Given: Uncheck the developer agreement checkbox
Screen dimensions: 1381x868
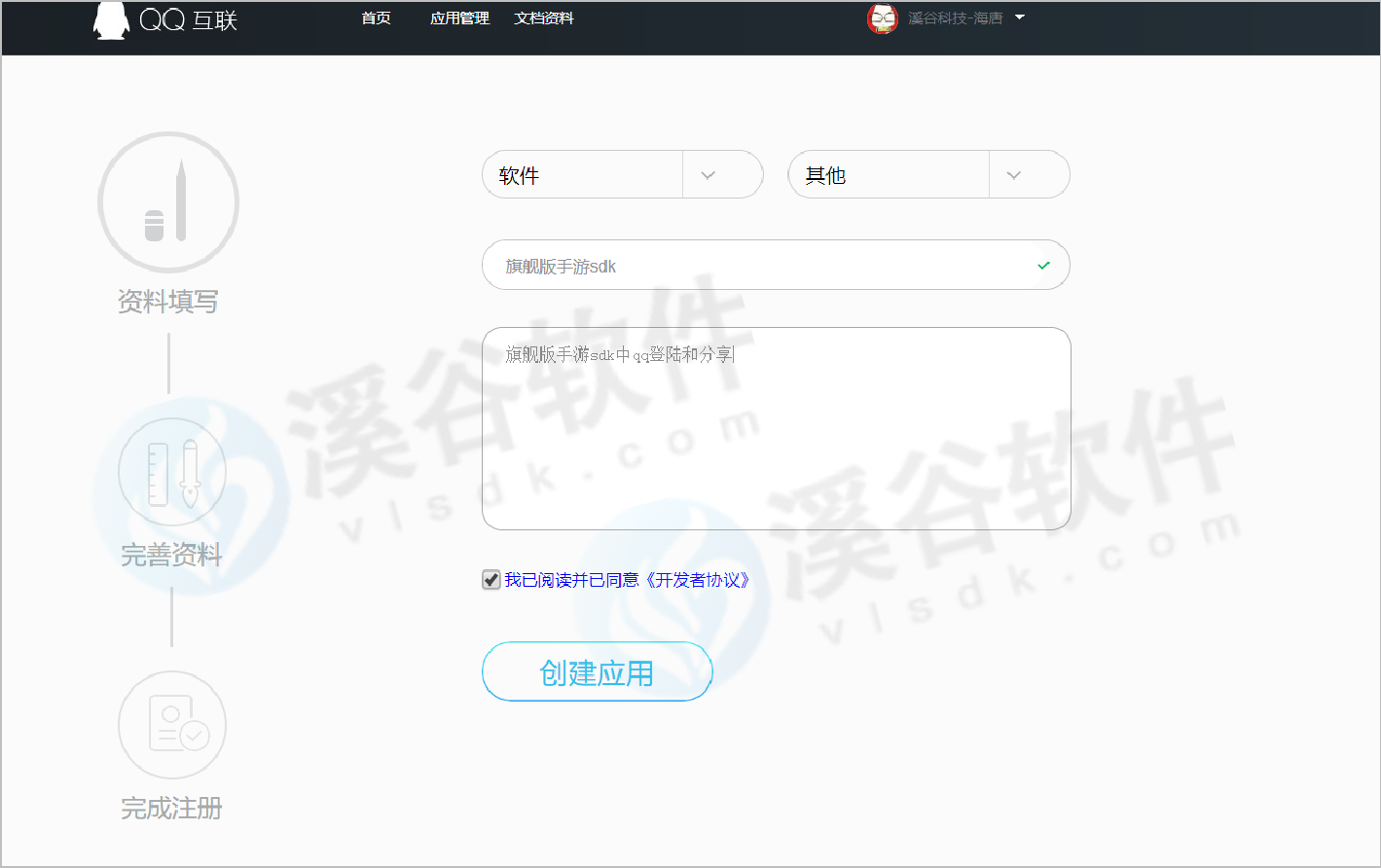Looking at the screenshot, I should (x=491, y=580).
